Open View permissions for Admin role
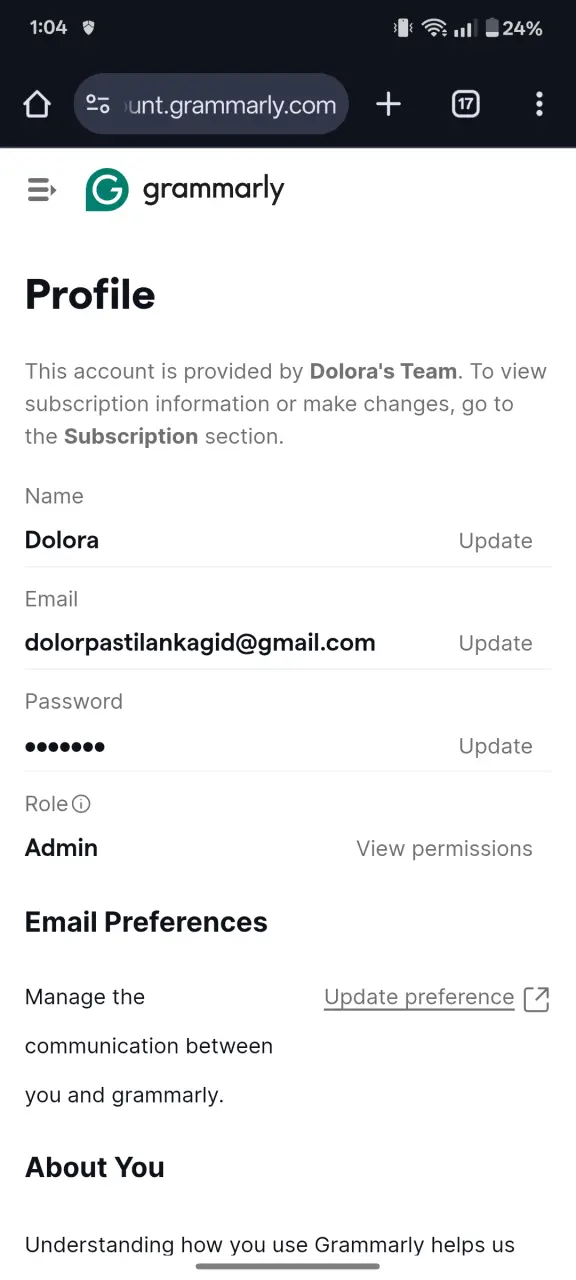576x1280 pixels. (444, 848)
